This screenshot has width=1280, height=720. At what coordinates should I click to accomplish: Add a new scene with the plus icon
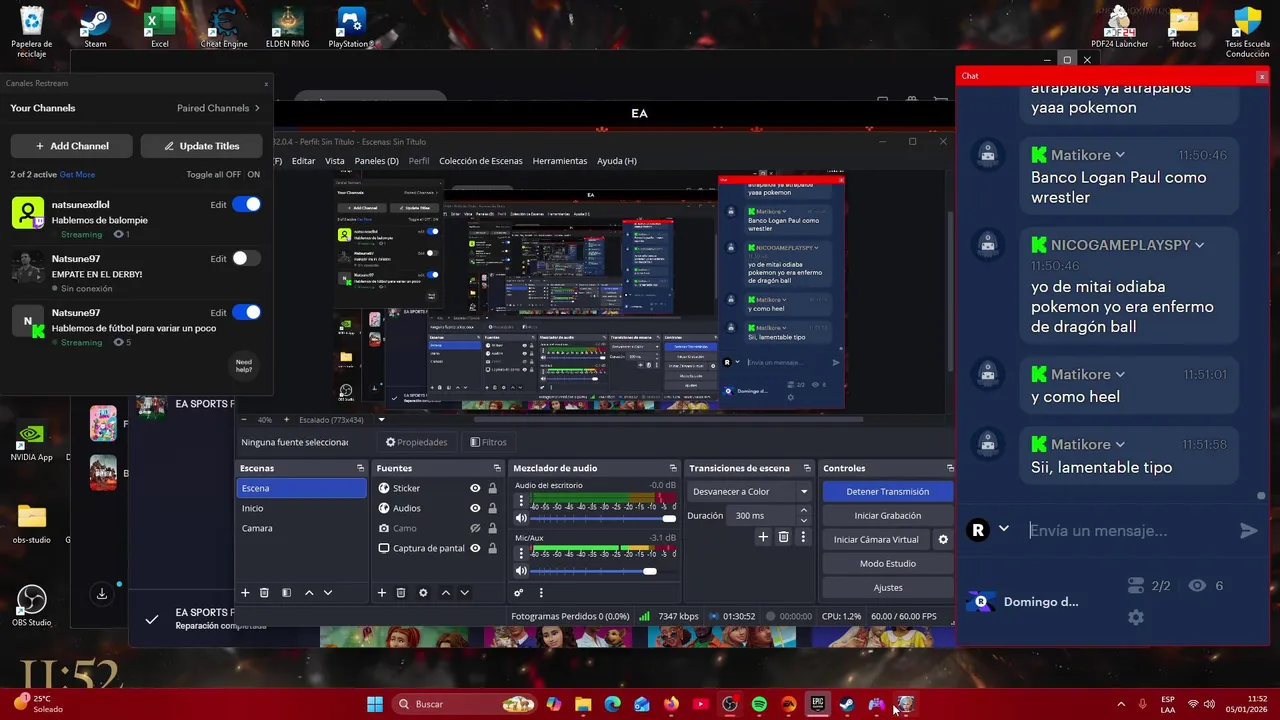(x=245, y=593)
